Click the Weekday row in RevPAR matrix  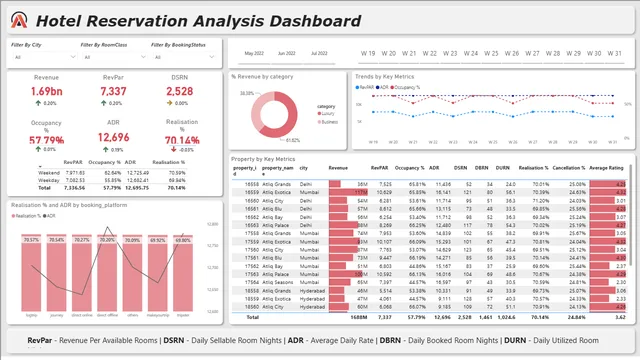[112, 180]
